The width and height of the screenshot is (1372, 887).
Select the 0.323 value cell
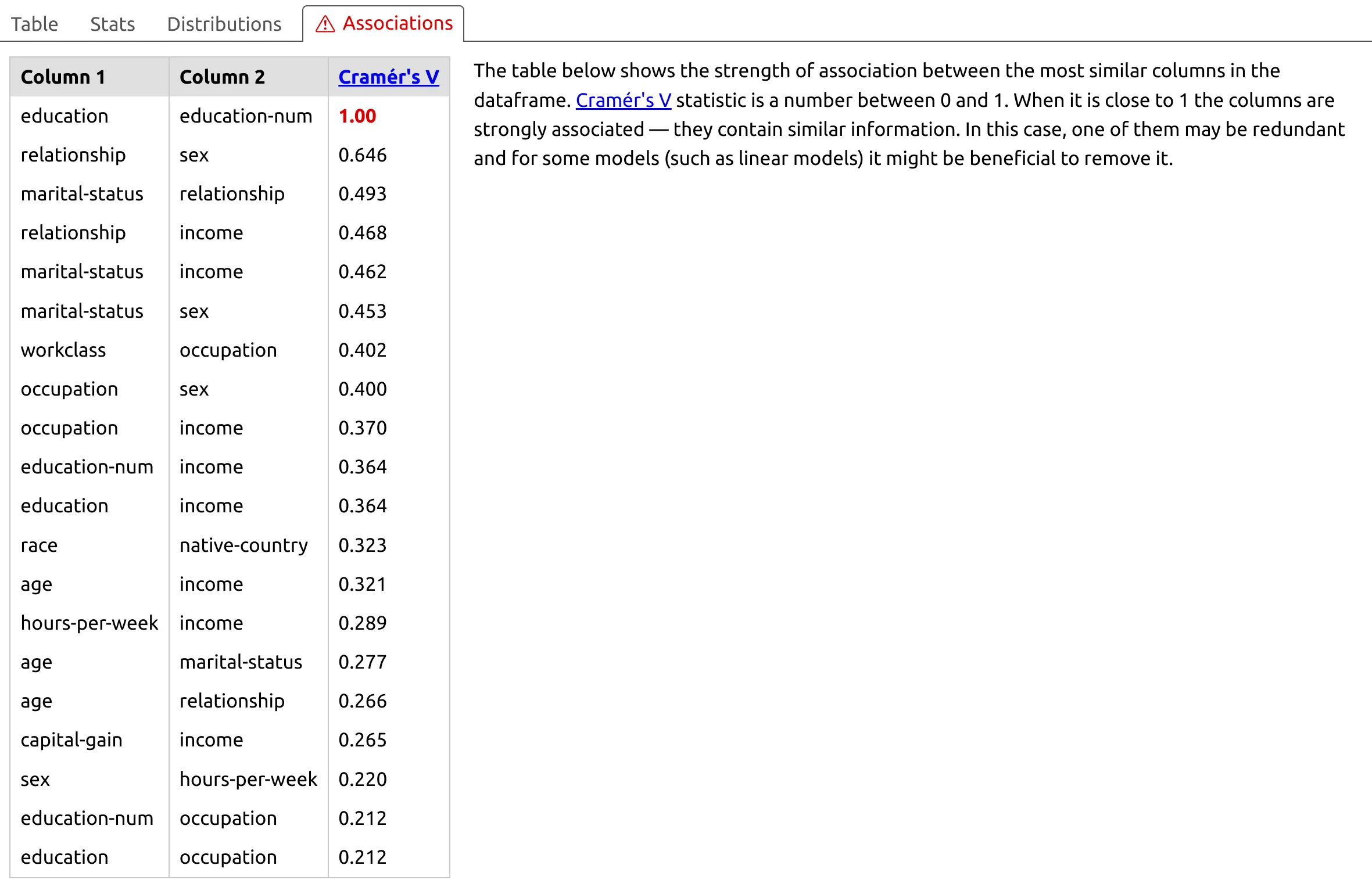click(363, 545)
